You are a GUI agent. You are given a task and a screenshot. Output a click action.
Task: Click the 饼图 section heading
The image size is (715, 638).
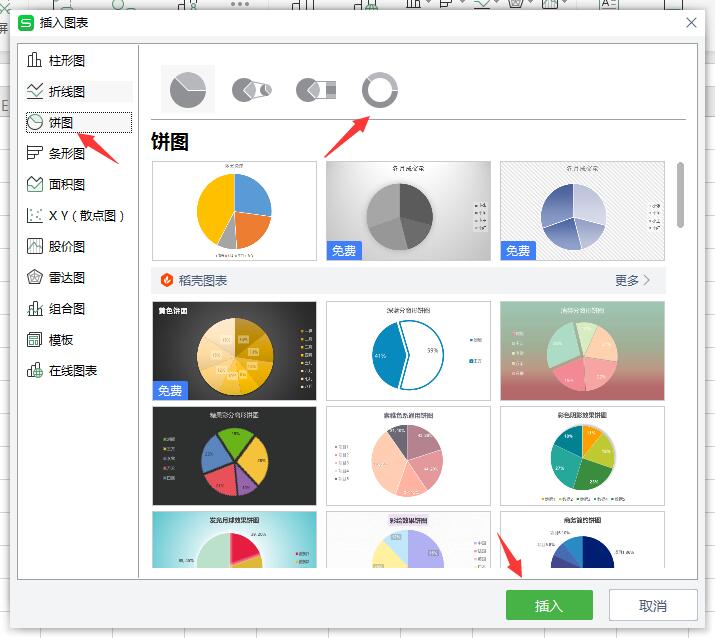click(170, 142)
